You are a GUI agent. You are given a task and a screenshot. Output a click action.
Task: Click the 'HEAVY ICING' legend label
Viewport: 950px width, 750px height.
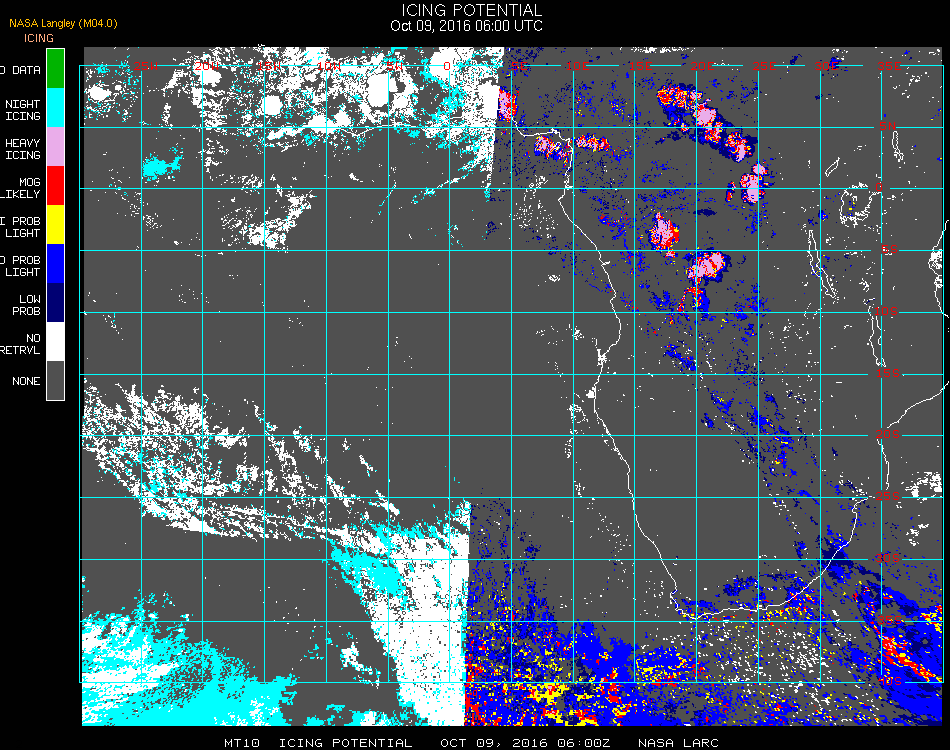click(x=22, y=149)
